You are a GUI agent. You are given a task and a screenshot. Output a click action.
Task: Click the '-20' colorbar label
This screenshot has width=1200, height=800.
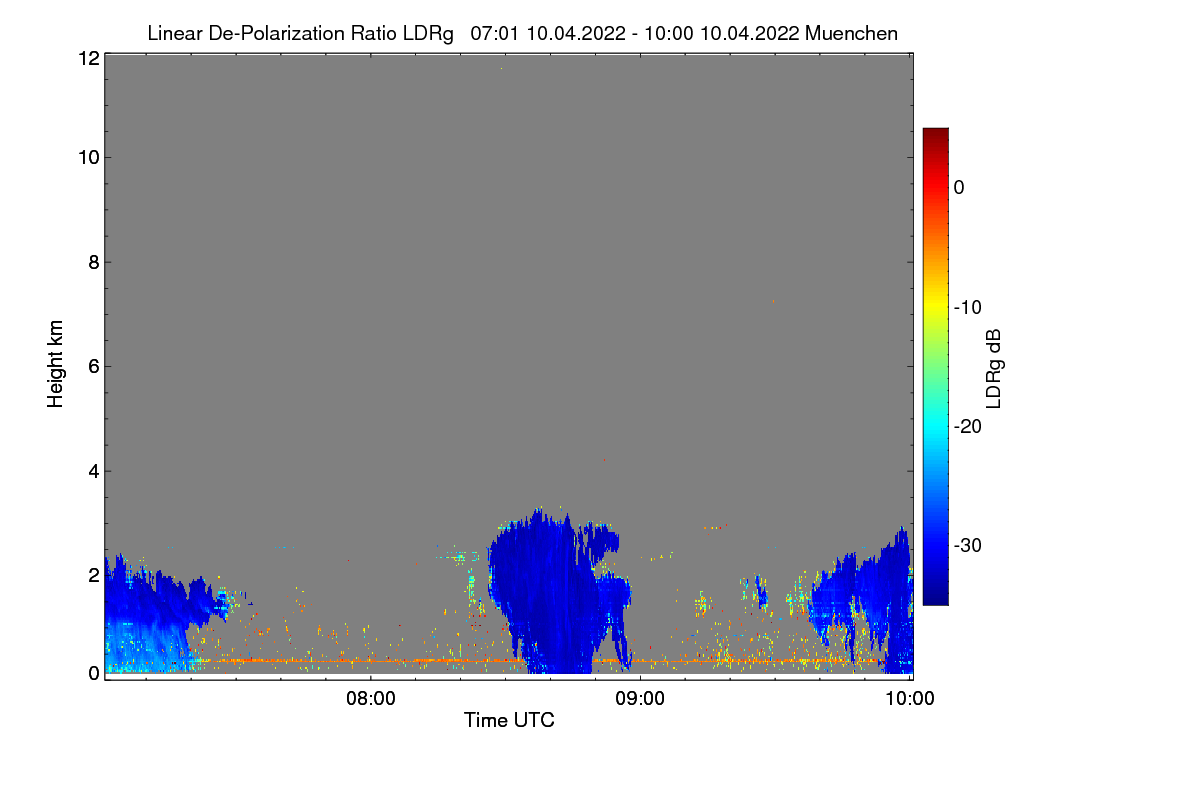click(x=967, y=426)
